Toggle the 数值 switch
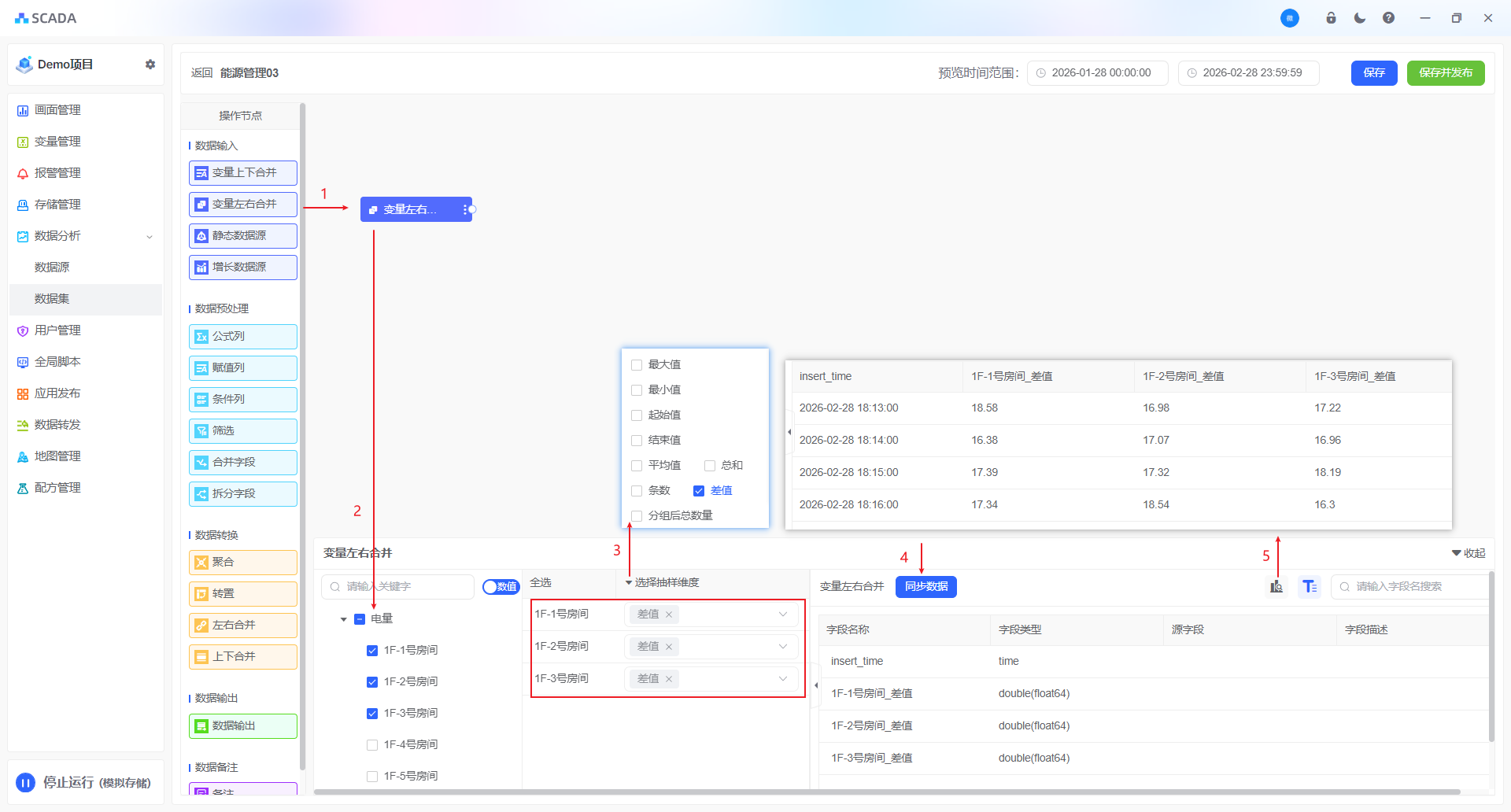 [x=501, y=587]
